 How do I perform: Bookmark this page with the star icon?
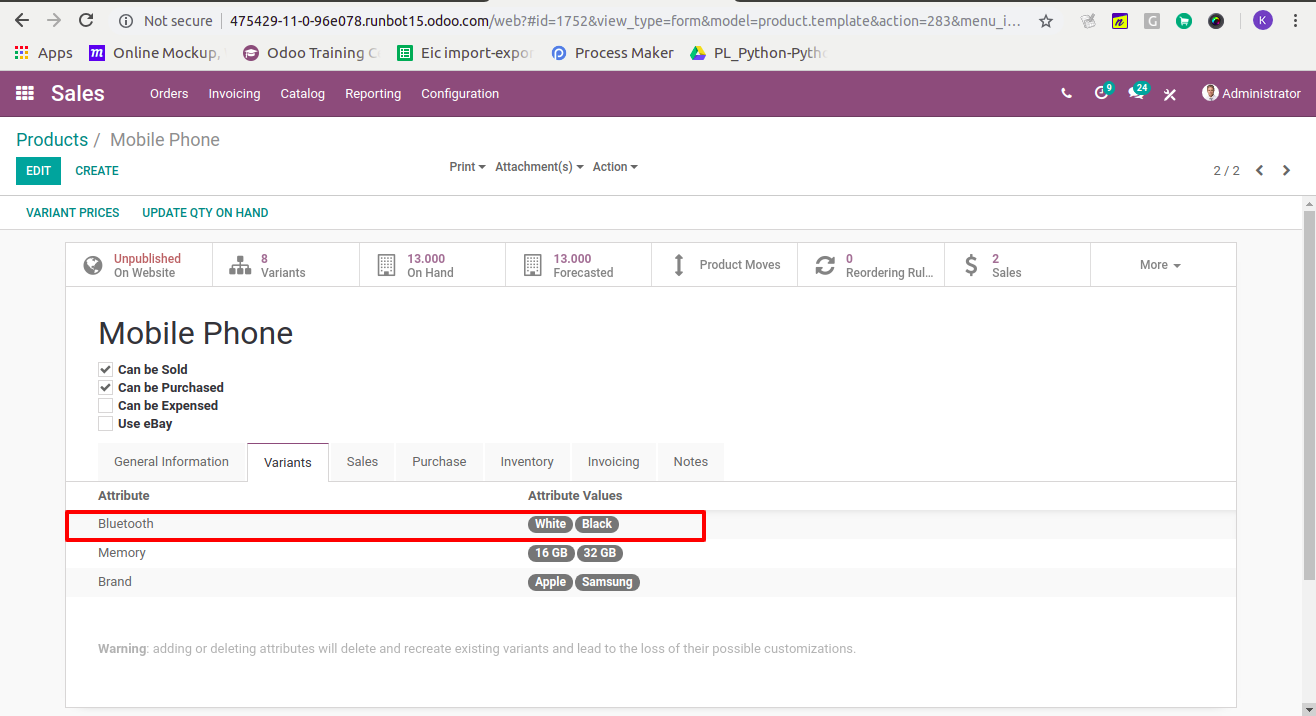click(1046, 20)
